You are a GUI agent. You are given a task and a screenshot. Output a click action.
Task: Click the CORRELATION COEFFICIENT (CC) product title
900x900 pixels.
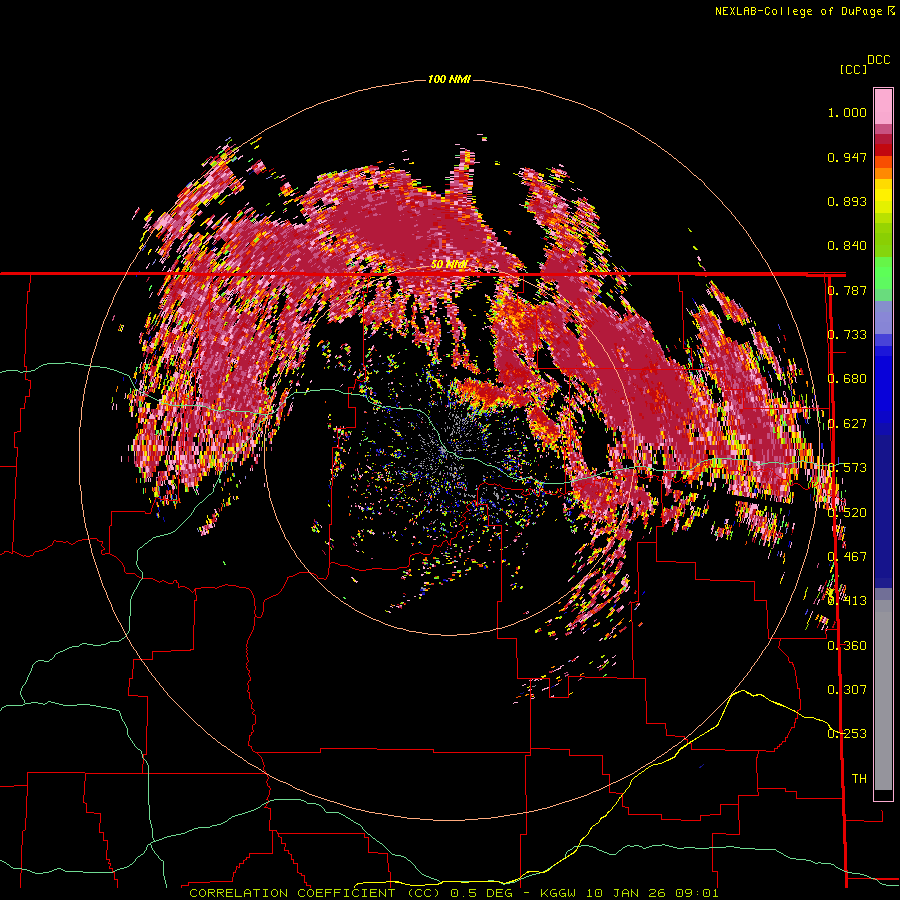[x=315, y=893]
